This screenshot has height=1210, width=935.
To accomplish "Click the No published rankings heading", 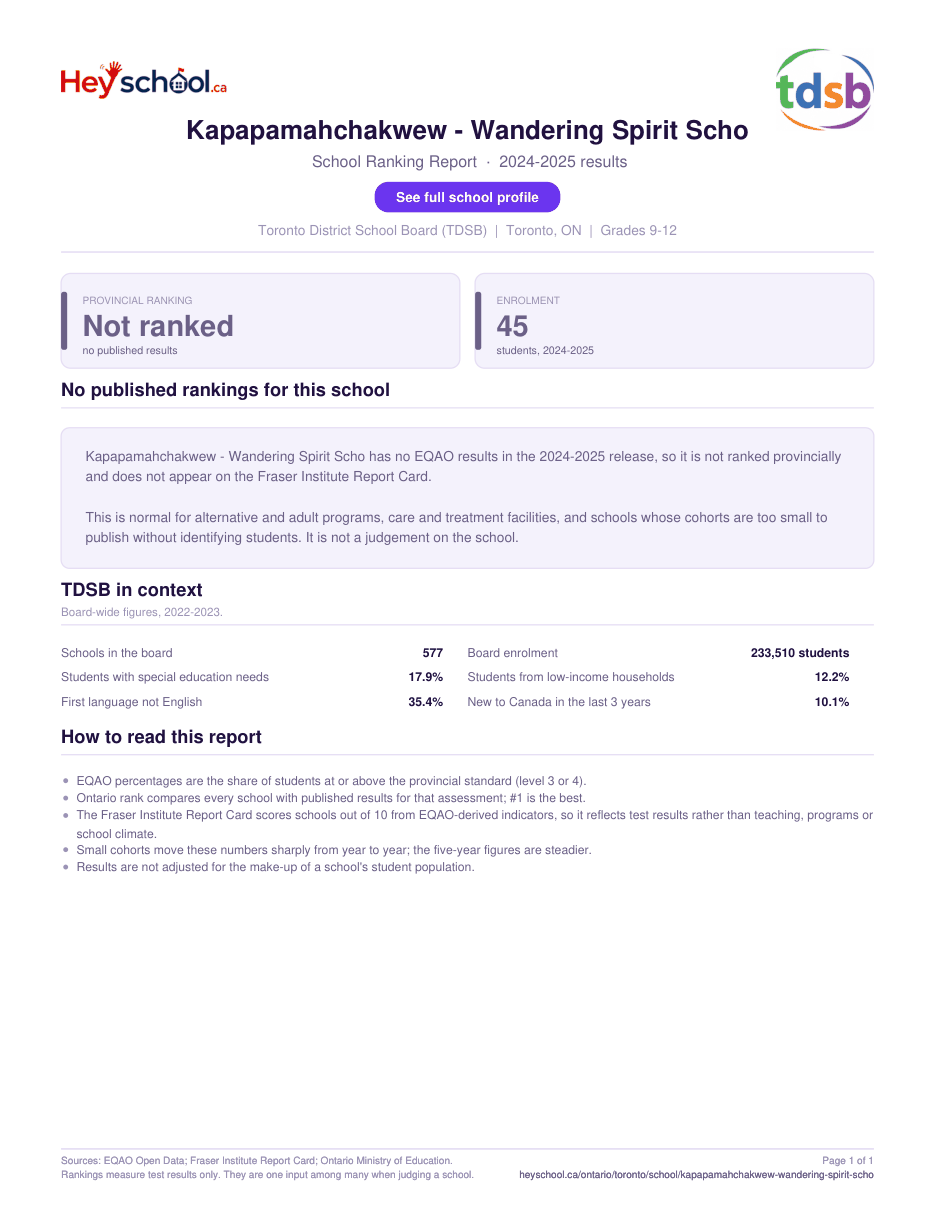I will click(225, 390).
